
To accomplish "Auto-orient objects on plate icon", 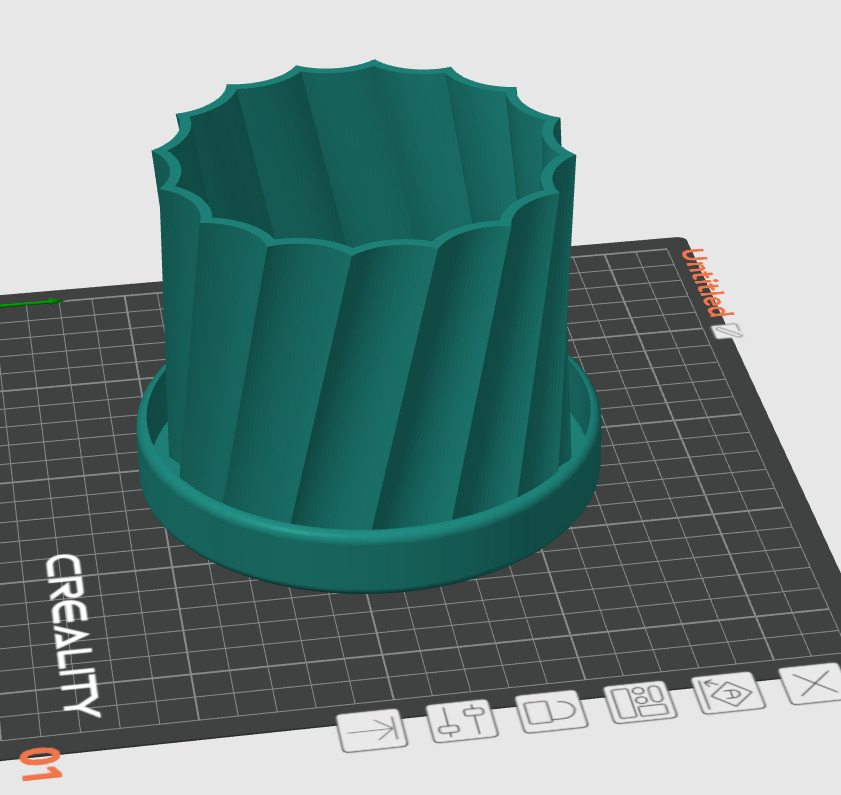I will click(730, 693).
